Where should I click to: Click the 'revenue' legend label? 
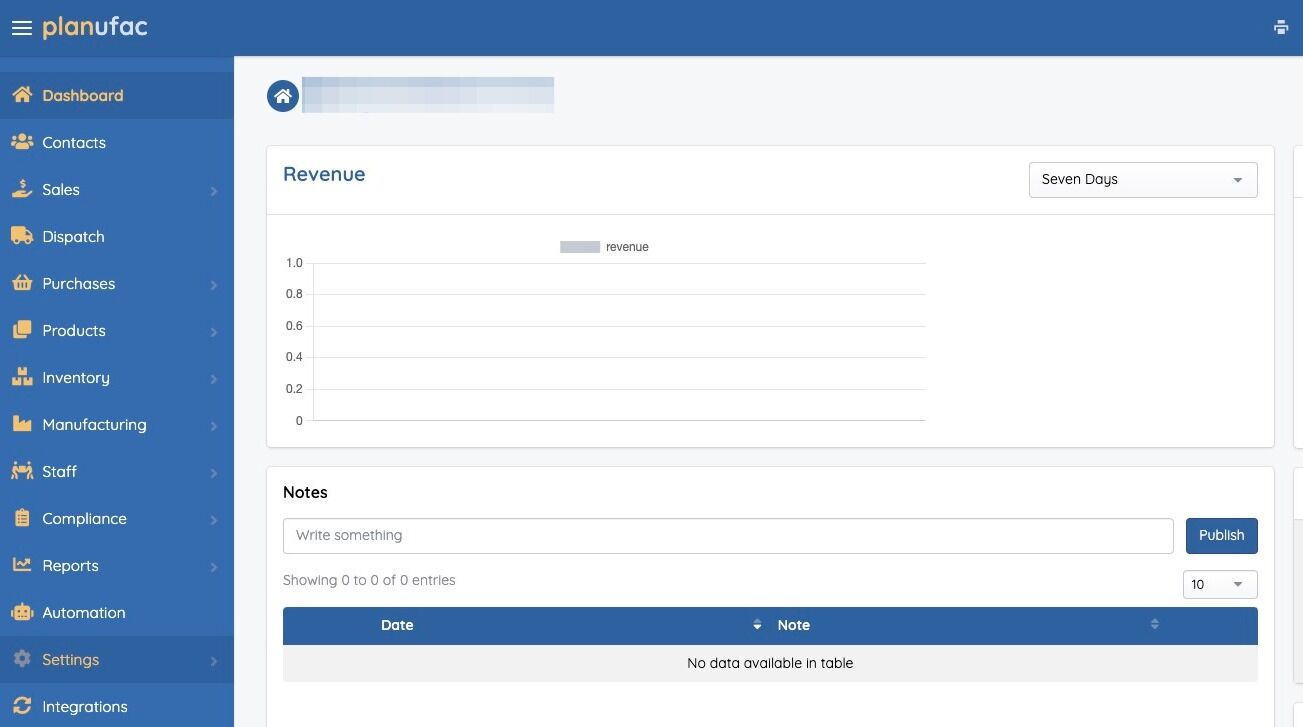(627, 247)
